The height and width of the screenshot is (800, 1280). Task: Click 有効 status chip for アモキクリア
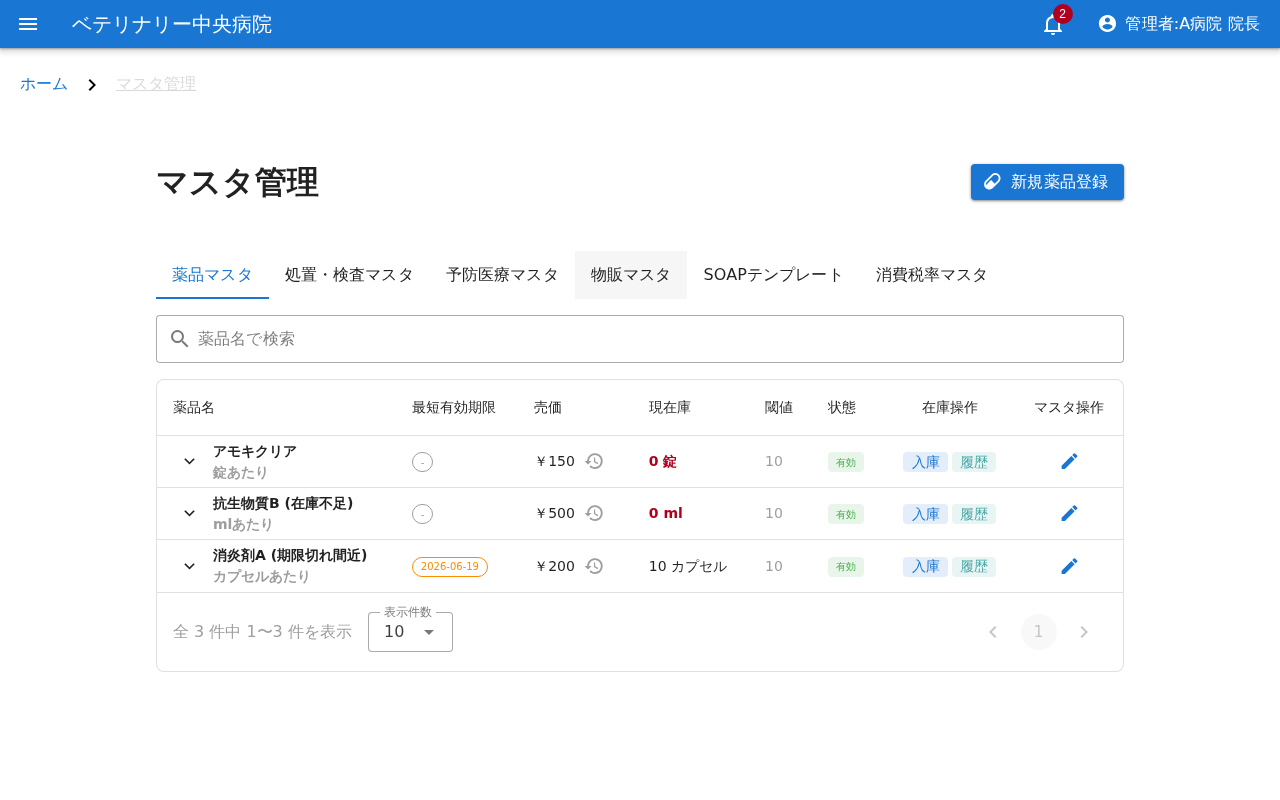846,462
